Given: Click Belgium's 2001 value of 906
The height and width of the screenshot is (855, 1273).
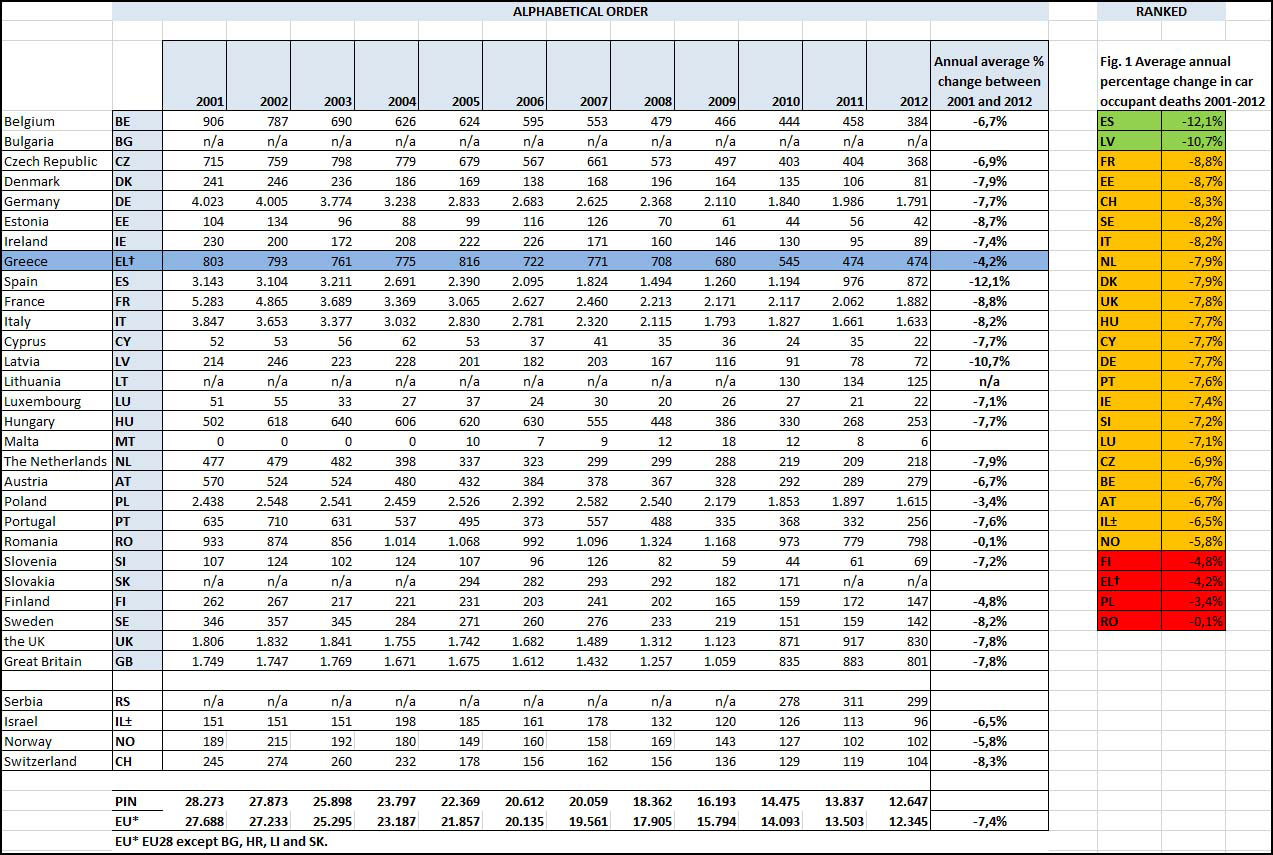Looking at the screenshot, I should coord(194,121).
